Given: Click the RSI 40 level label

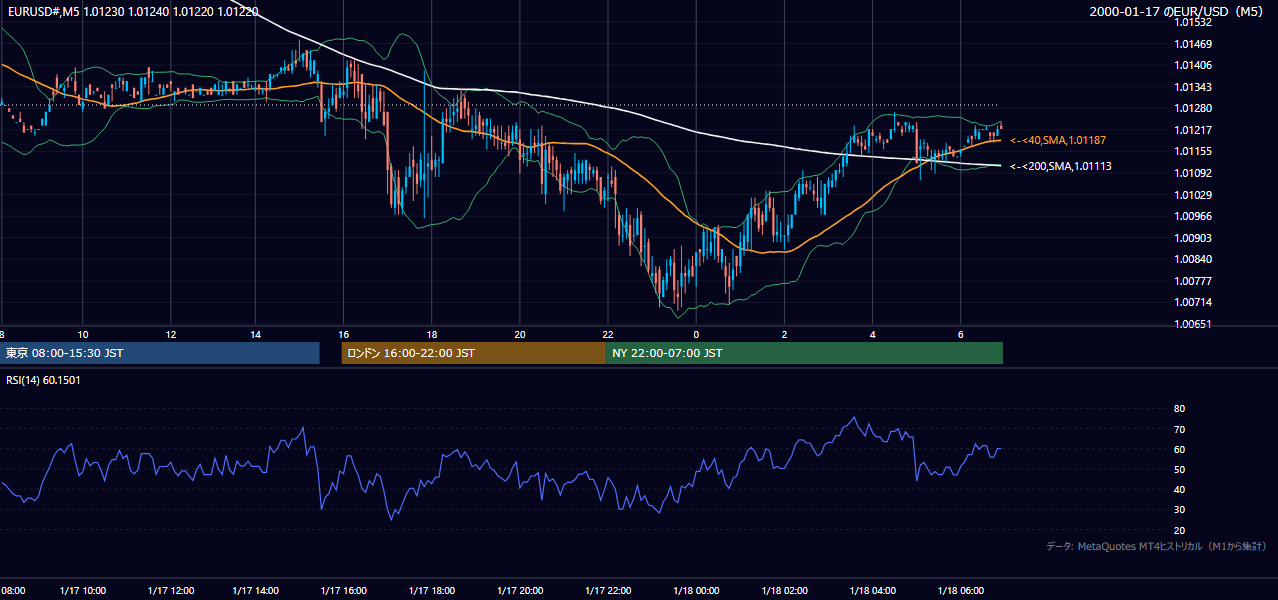Looking at the screenshot, I should tap(1179, 489).
